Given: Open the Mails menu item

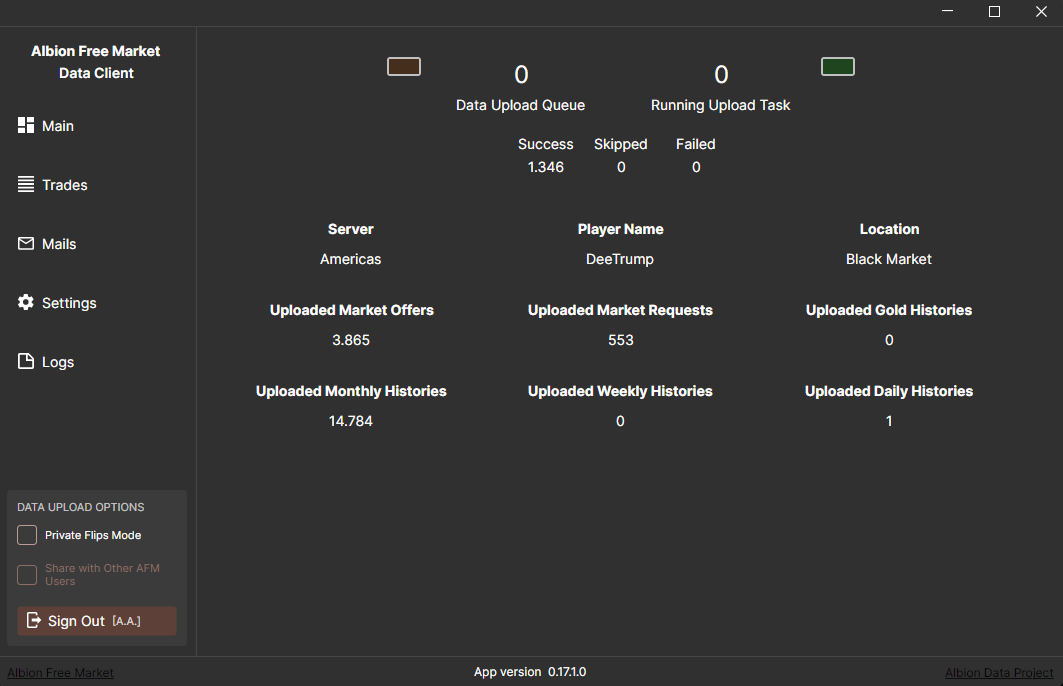Looking at the screenshot, I should [59, 244].
